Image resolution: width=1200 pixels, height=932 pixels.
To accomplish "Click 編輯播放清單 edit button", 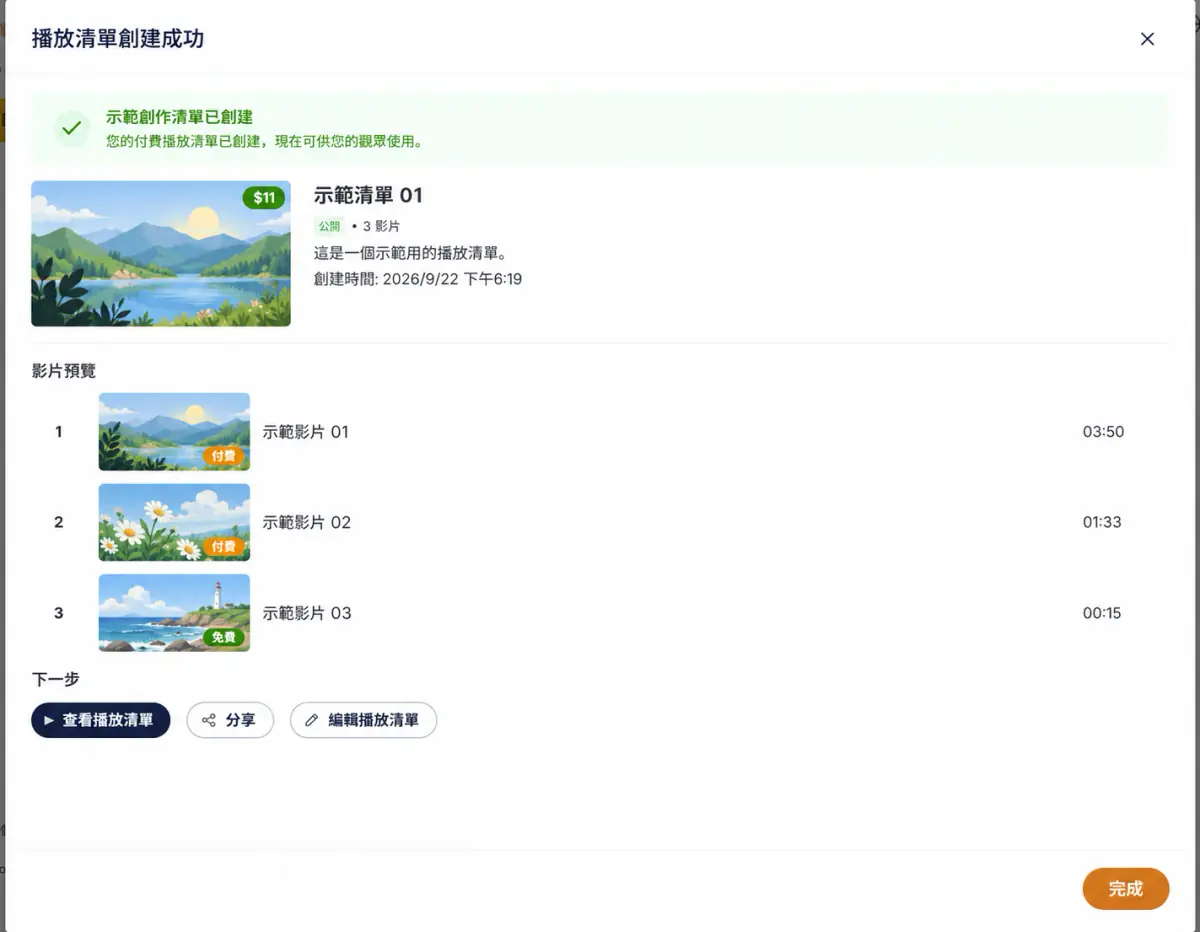I will 363,720.
